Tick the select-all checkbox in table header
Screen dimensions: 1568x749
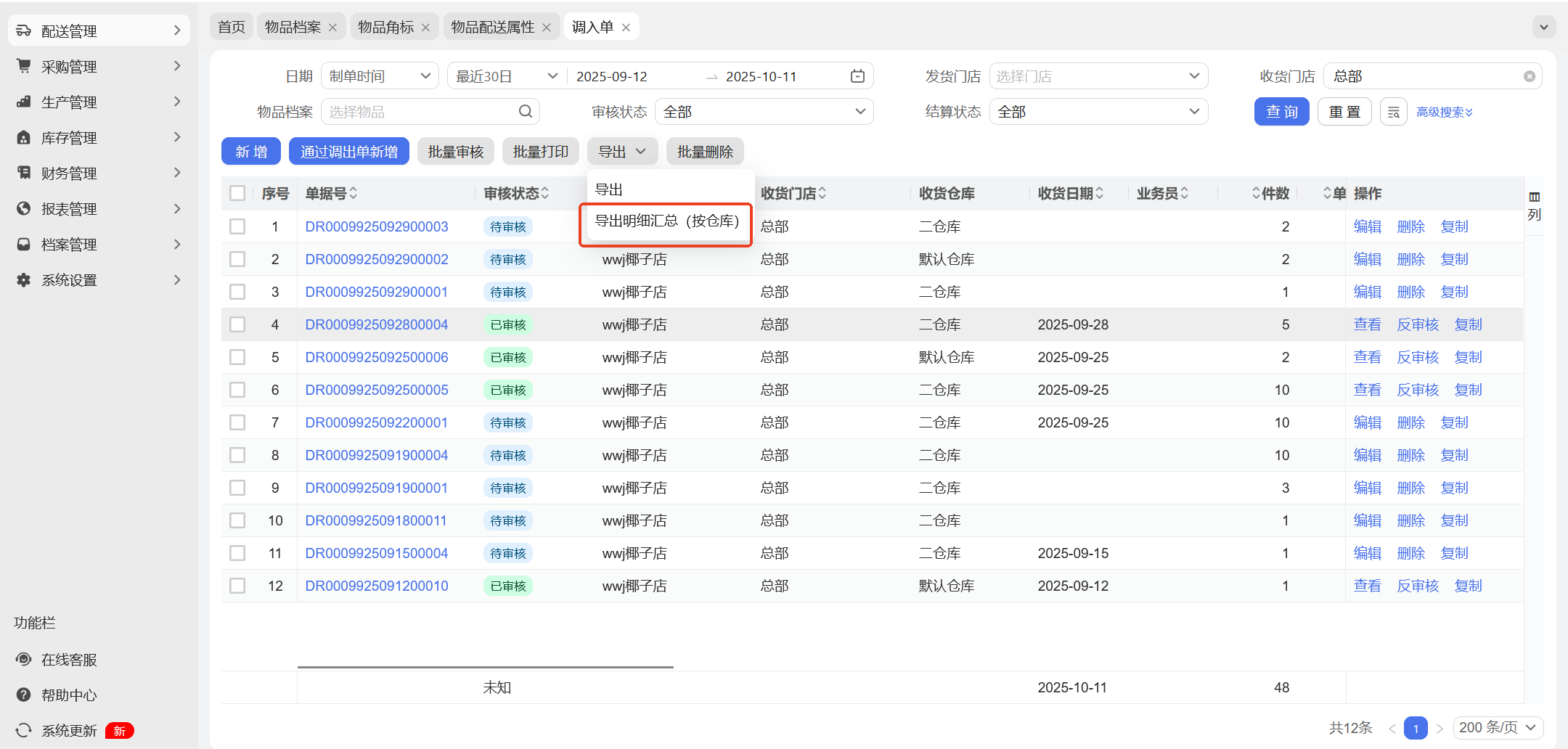click(237, 193)
